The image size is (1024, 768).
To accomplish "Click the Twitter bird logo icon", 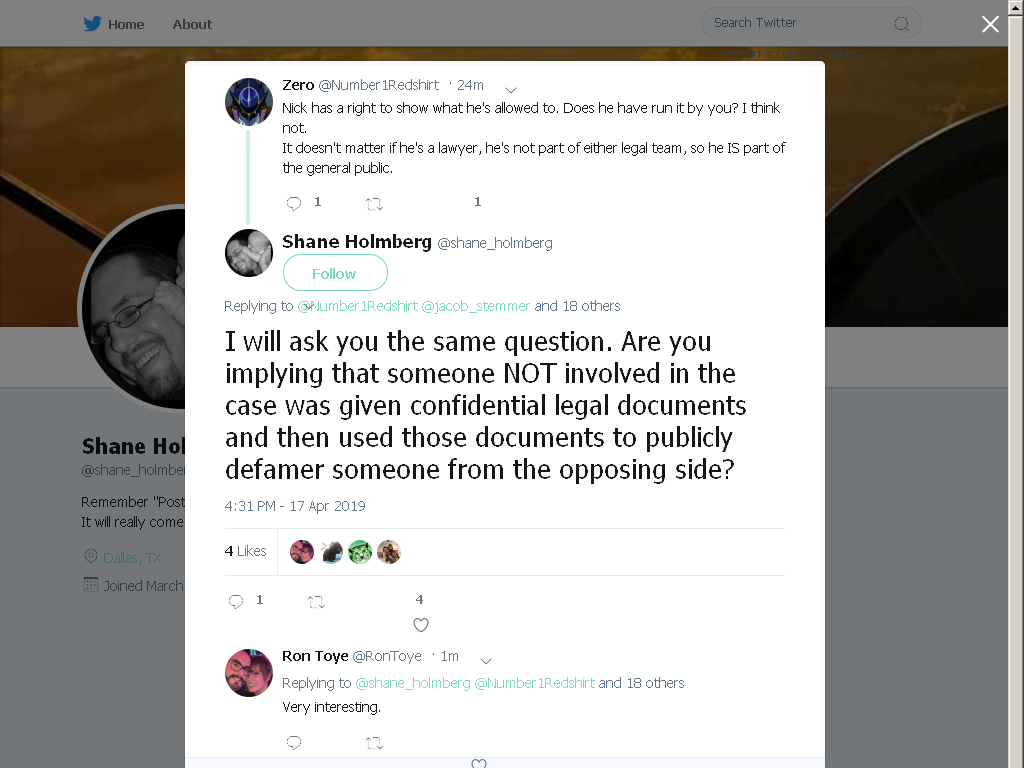I will click(92, 24).
